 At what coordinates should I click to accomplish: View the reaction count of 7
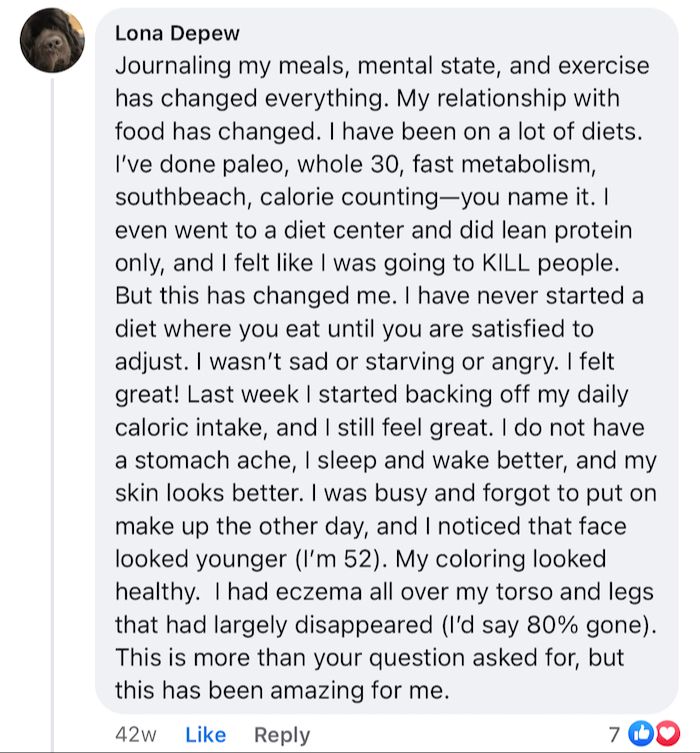pos(626,735)
